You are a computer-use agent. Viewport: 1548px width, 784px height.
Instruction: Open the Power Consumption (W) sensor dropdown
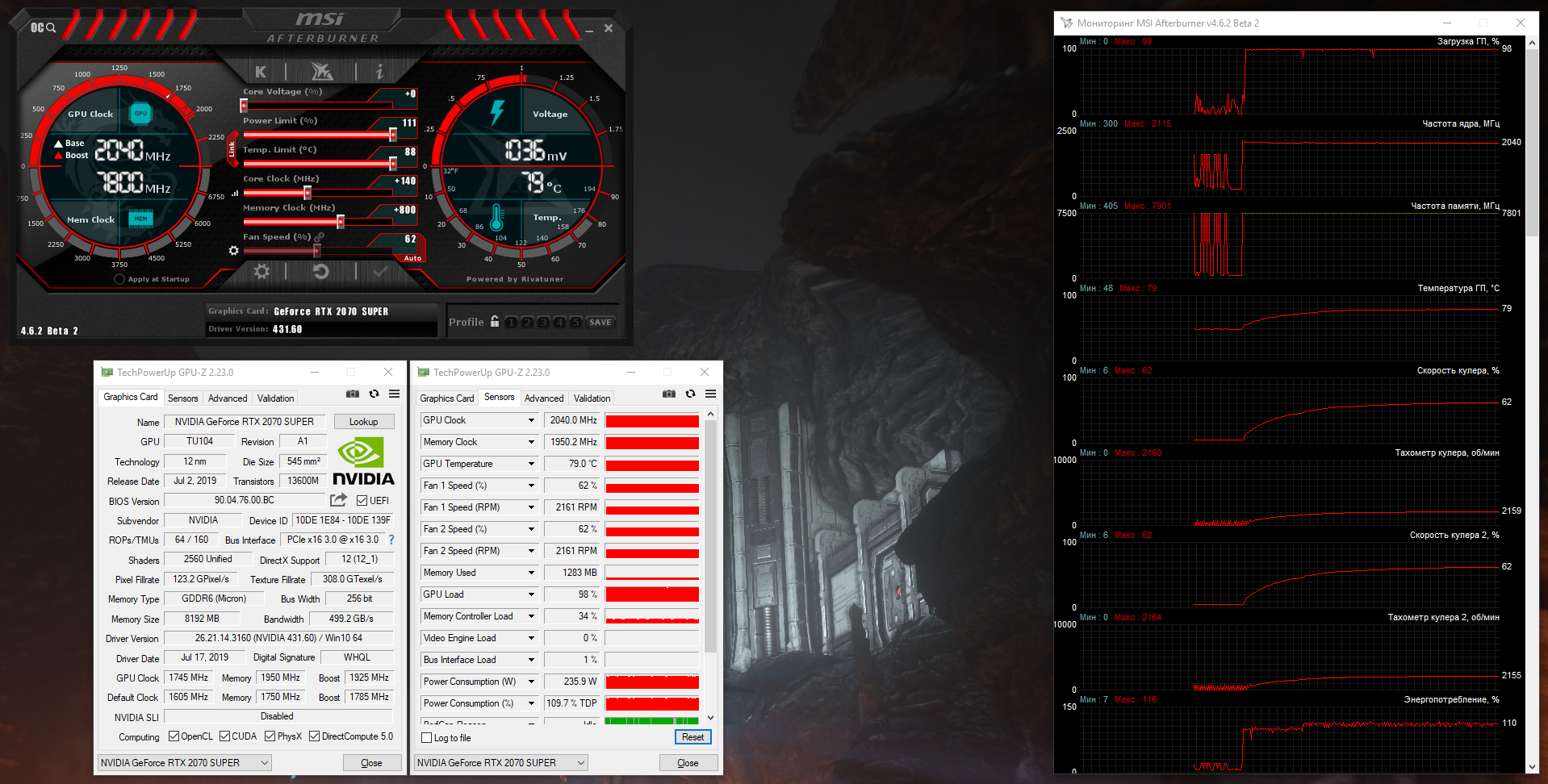(531, 682)
